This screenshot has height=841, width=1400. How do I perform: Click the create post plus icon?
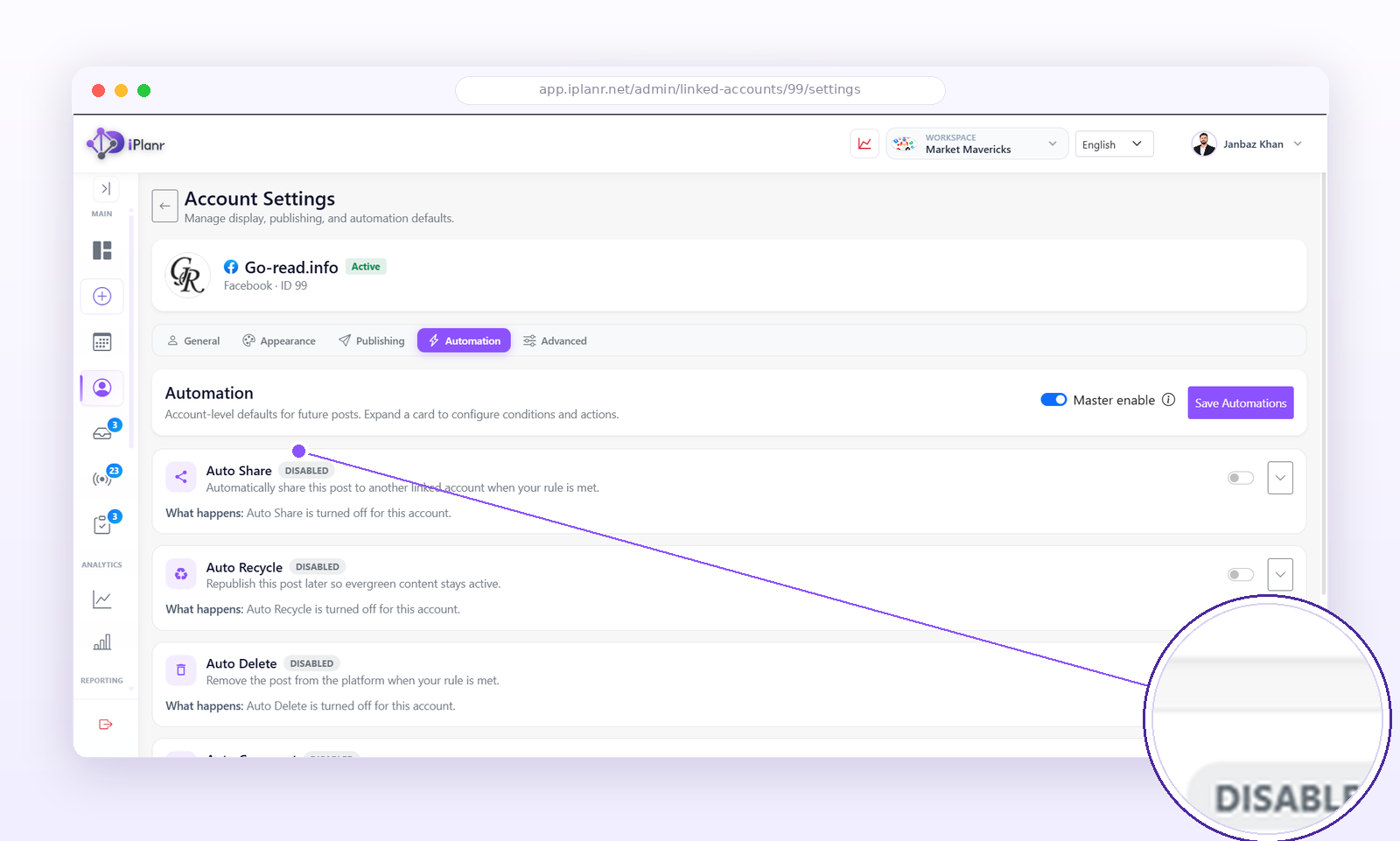click(102, 296)
